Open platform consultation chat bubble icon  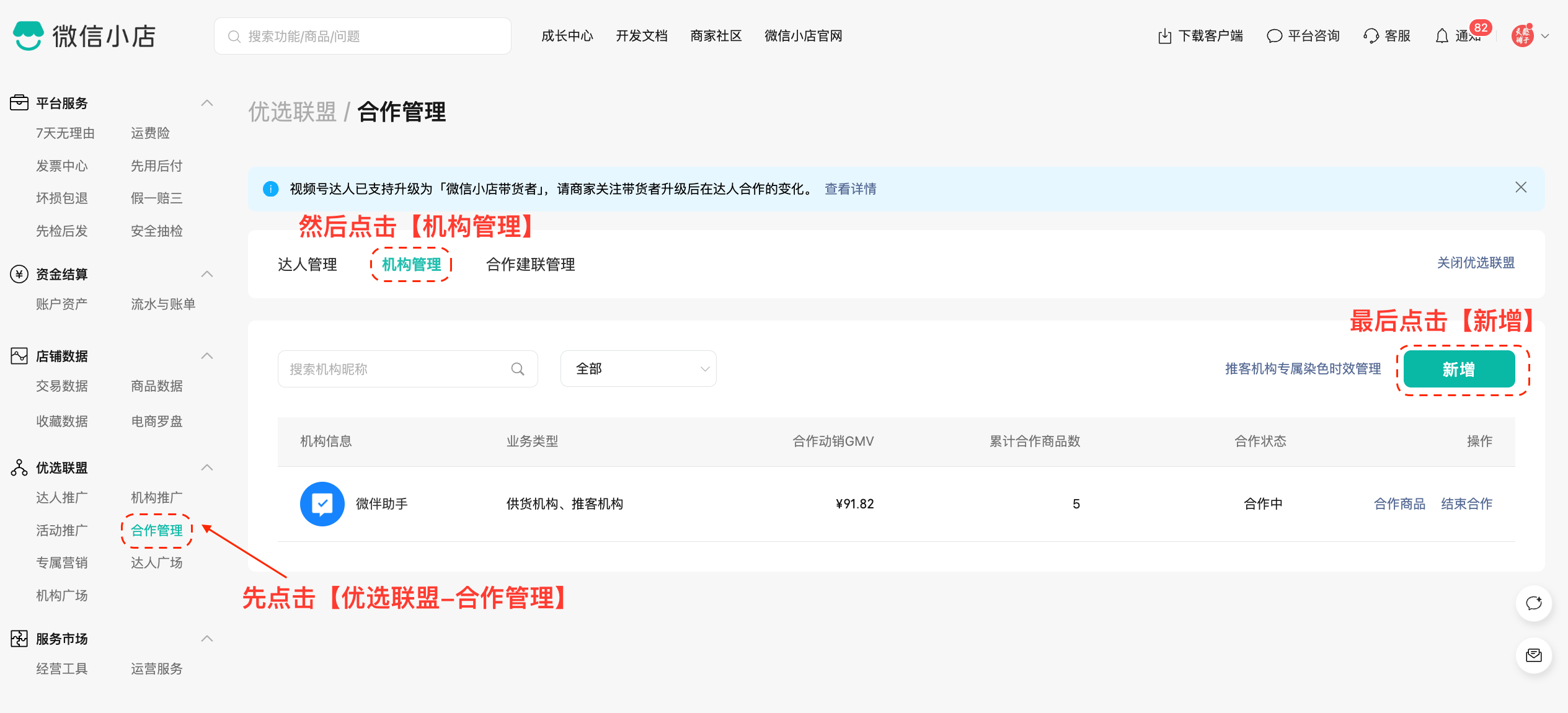click(x=1273, y=36)
